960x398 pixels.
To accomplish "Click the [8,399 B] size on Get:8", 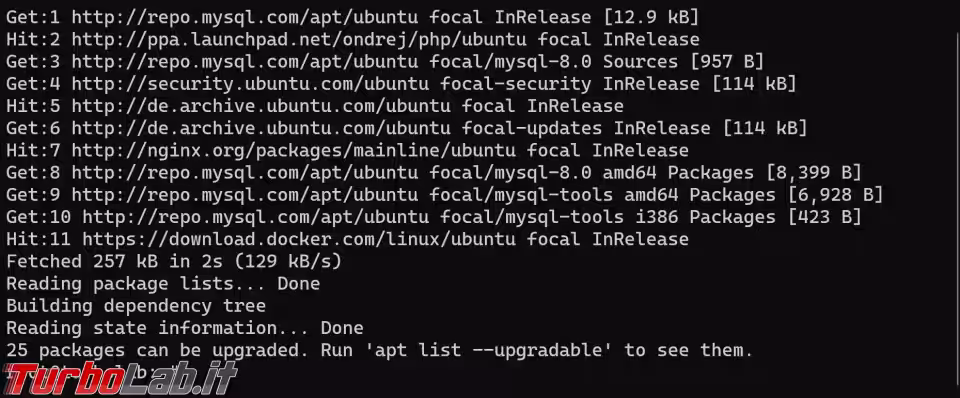I will click(x=813, y=173).
